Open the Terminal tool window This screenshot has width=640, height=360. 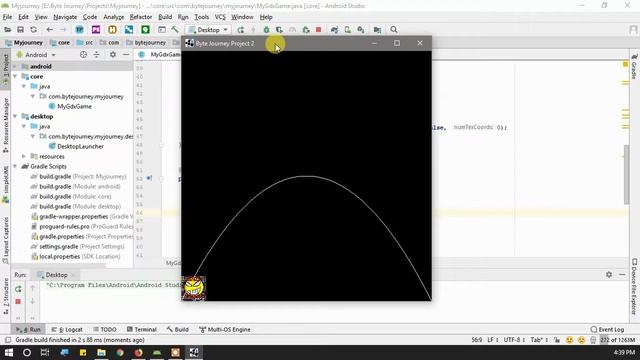141,329
